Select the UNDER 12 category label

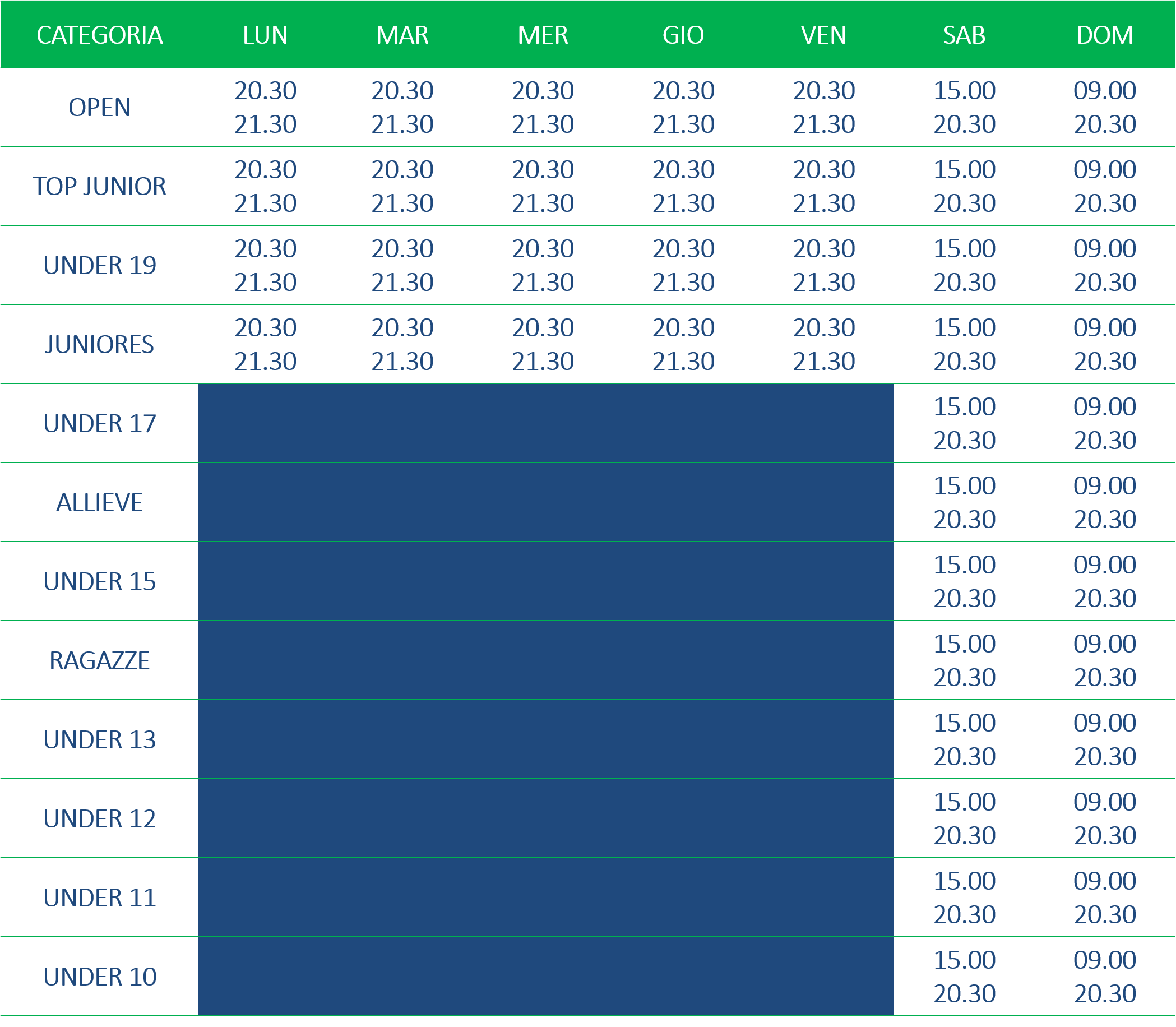100,819
